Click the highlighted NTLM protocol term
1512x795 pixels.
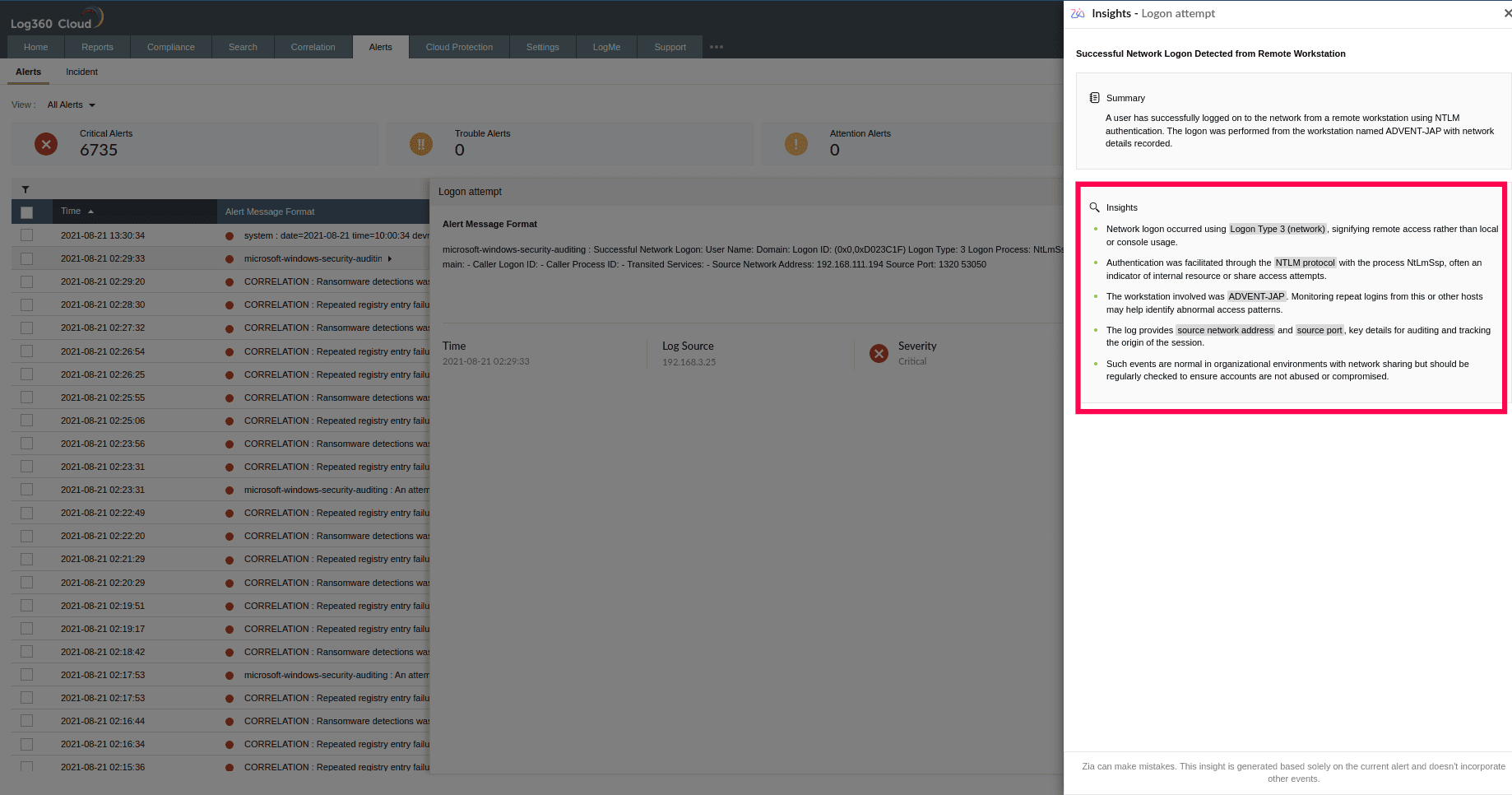pyautogui.click(x=1305, y=263)
